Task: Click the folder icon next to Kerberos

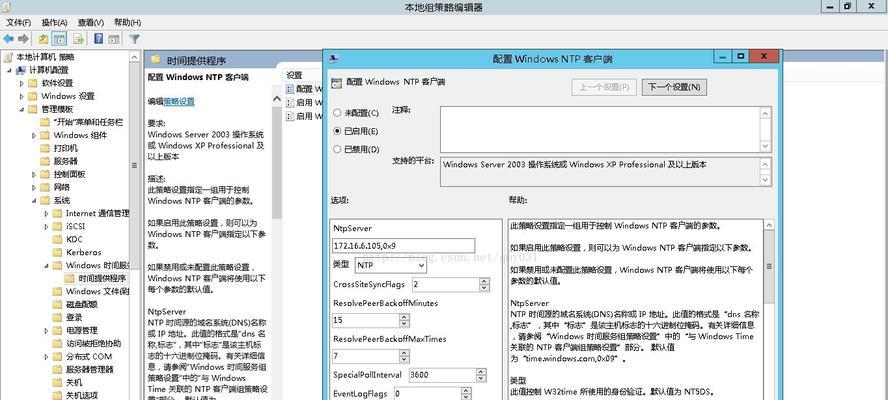Action: (x=57, y=252)
